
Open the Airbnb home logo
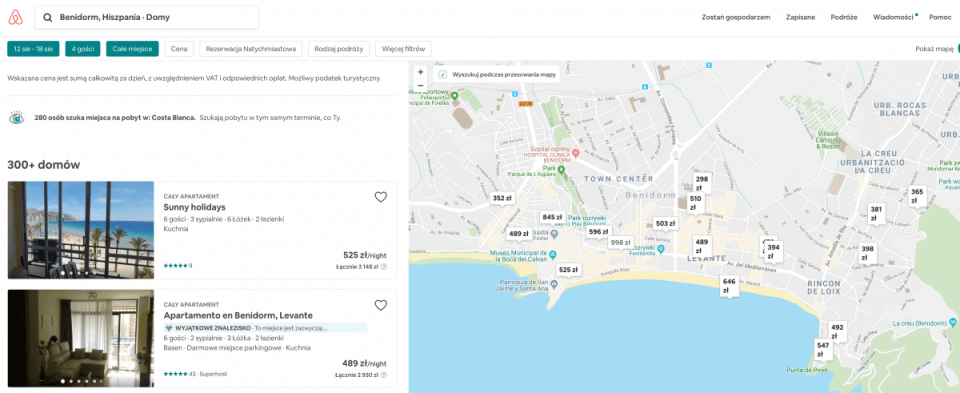[15, 18]
